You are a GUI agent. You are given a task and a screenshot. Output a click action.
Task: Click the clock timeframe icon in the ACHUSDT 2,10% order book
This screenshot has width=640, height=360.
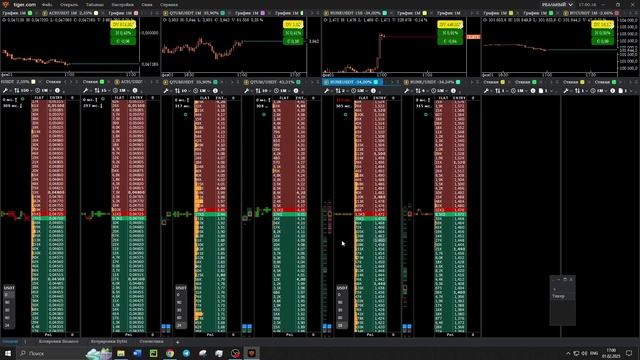pyautogui.click(x=38, y=90)
